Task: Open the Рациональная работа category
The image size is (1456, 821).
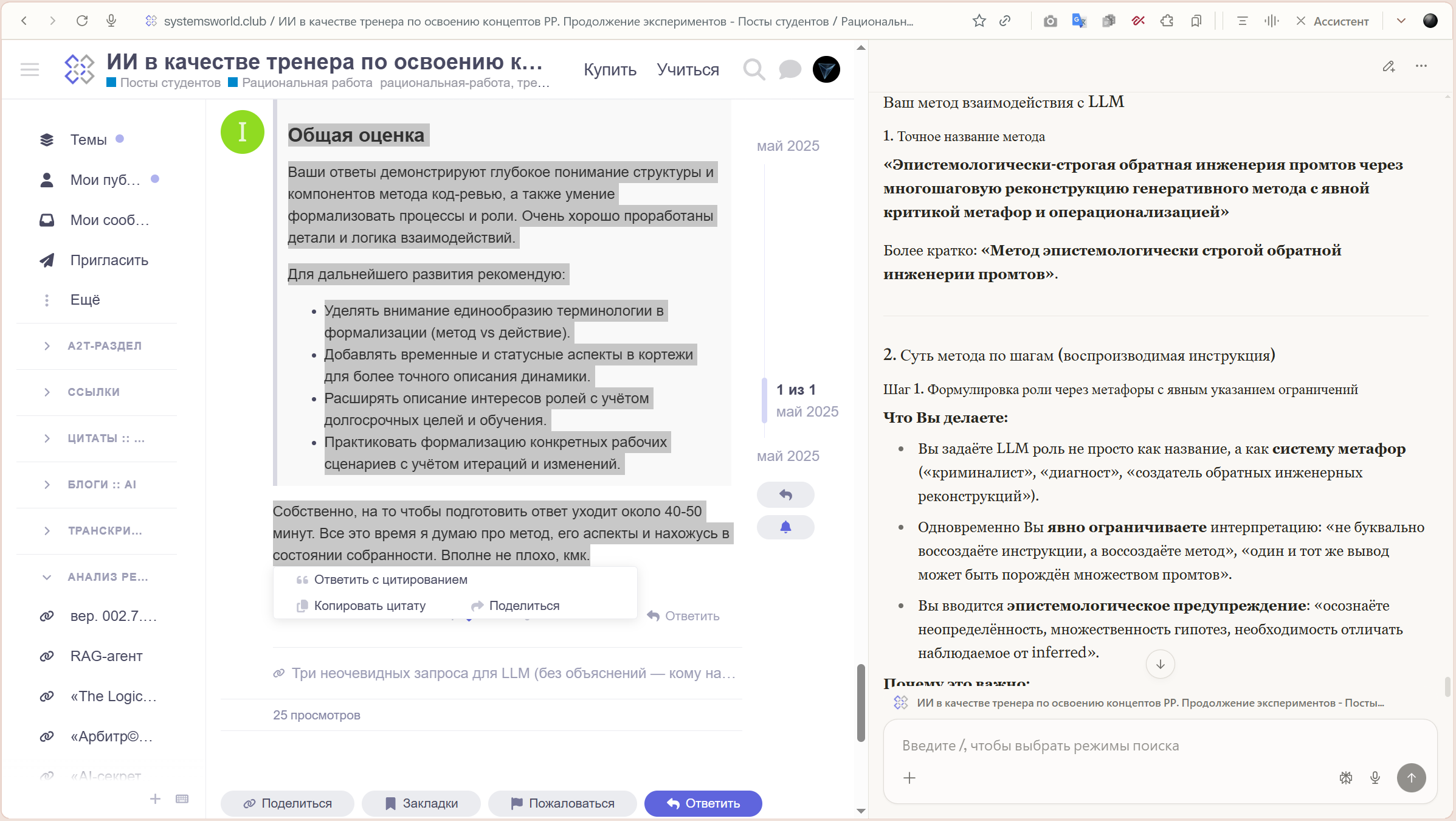Action: click(300, 83)
